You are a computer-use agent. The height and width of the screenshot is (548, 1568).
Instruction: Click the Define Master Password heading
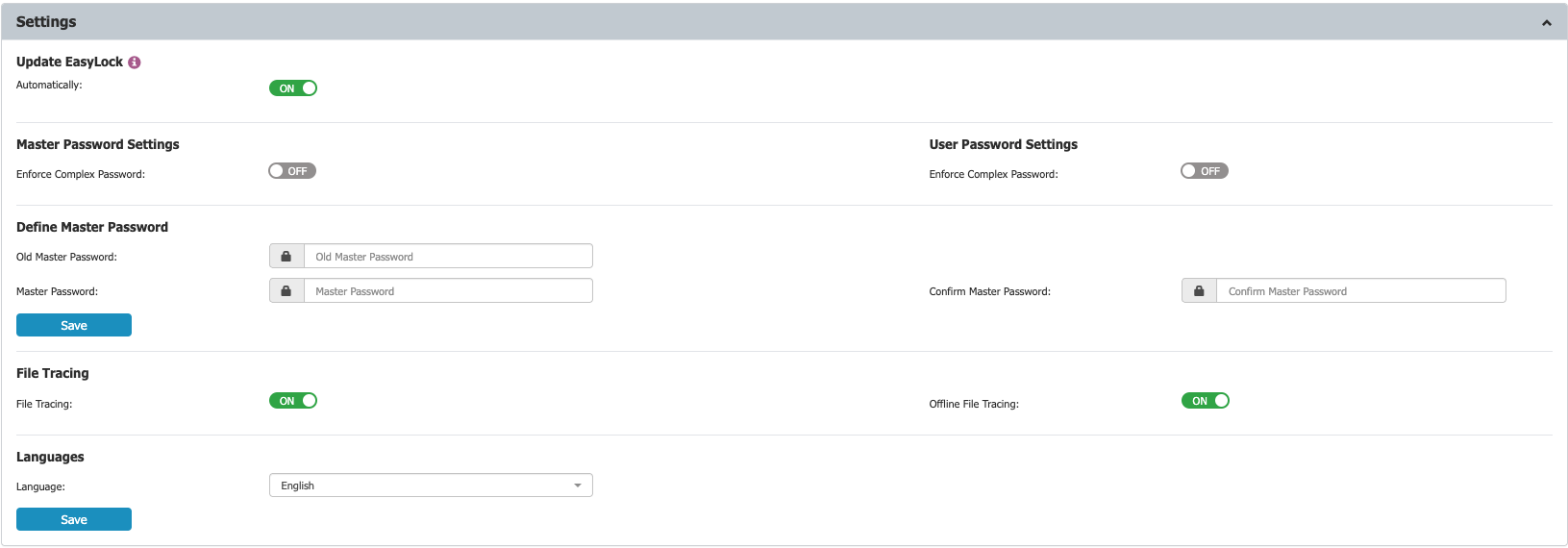pyautogui.click(x=92, y=227)
